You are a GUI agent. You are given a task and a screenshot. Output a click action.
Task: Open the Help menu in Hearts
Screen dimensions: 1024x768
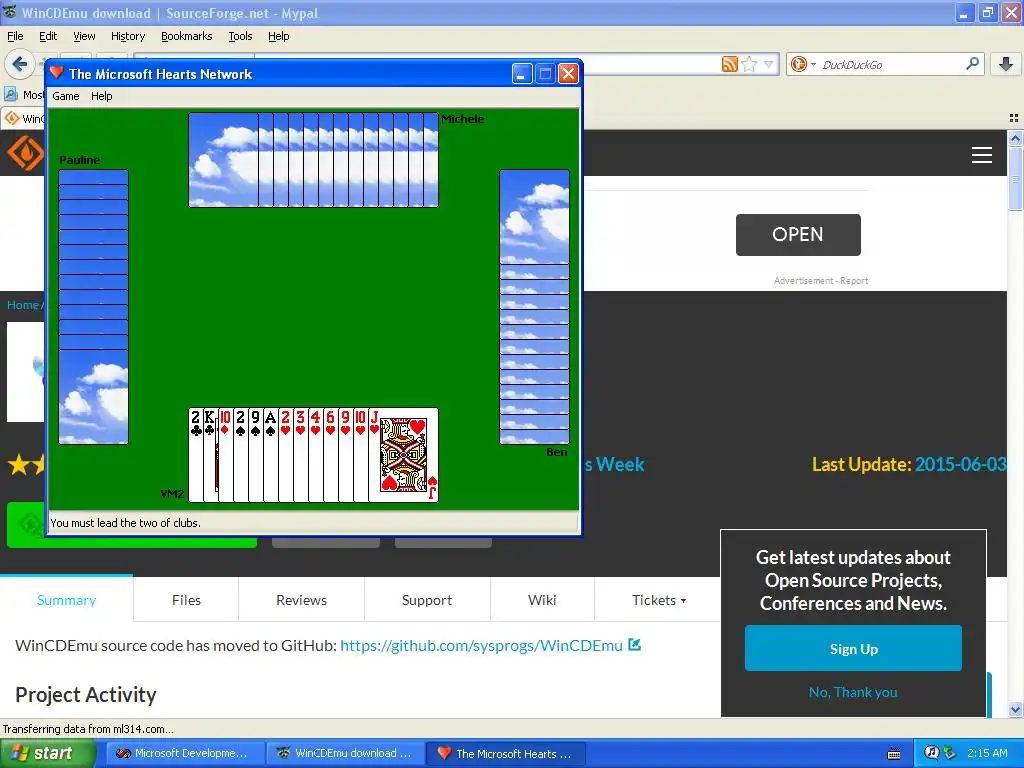pos(101,96)
